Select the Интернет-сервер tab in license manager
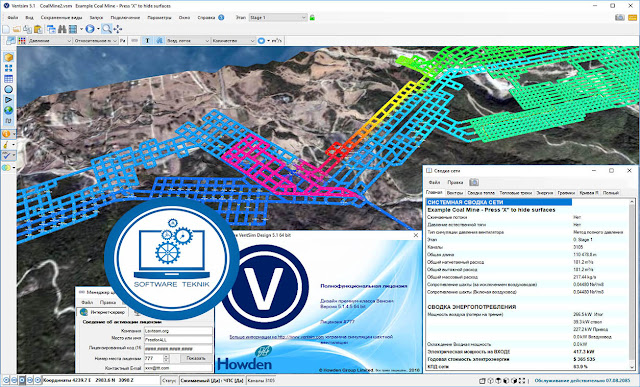This screenshot has height=387, width=640. (102, 312)
